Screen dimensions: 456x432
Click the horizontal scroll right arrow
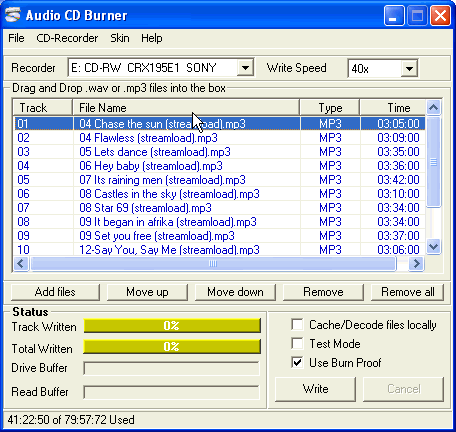416,264
